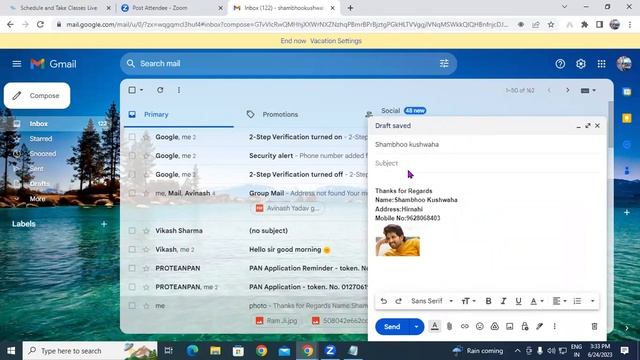The image size is (640, 360).
Task: Go to next page of messages
Action: tap(568, 90)
